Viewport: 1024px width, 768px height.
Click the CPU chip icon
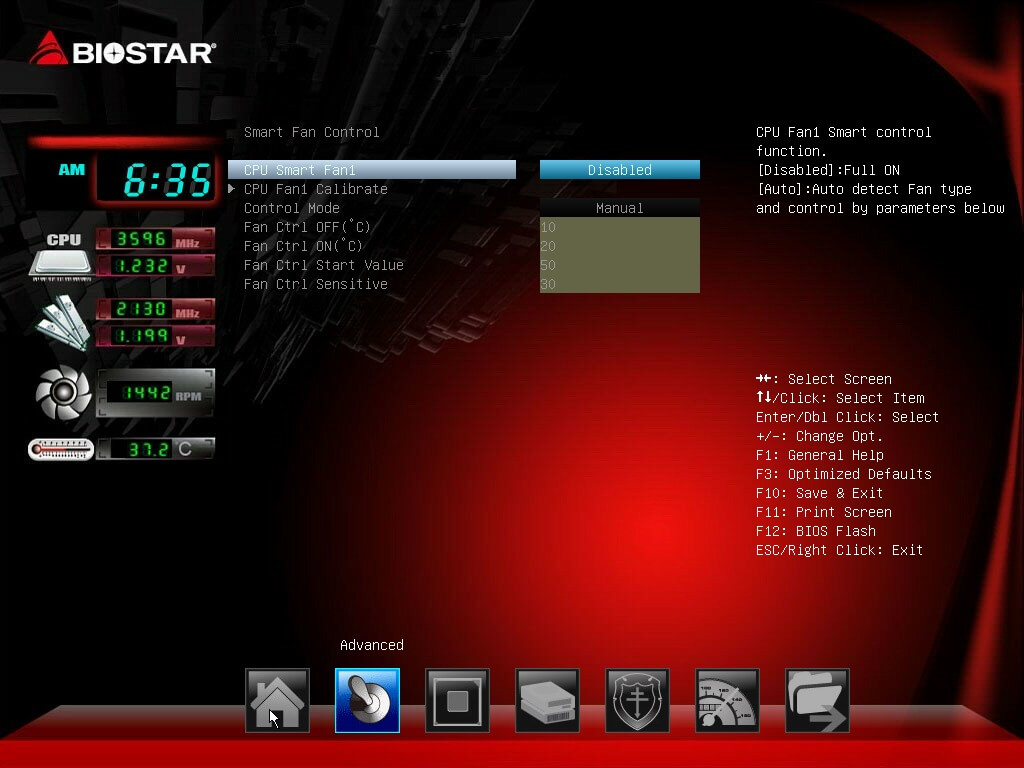[x=61, y=255]
